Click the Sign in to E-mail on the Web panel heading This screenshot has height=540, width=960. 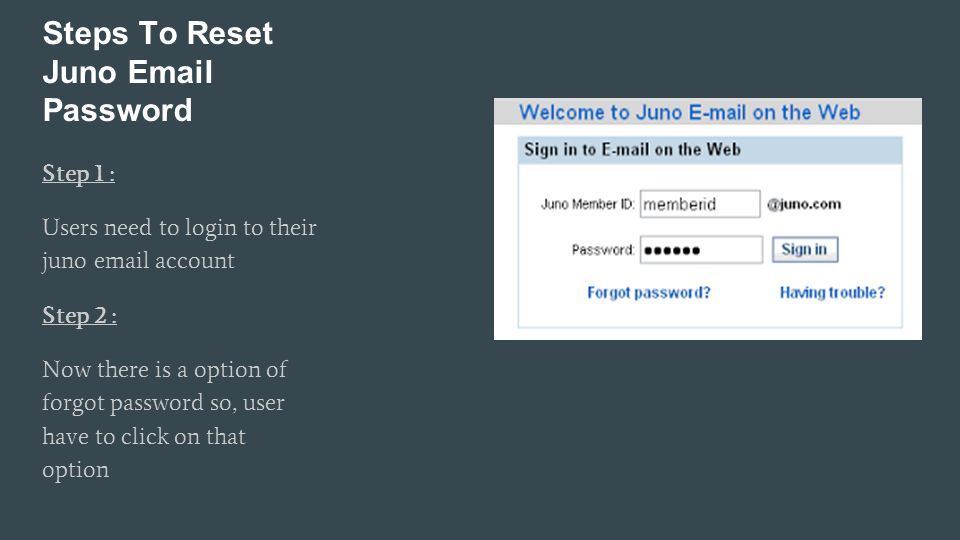tap(632, 149)
